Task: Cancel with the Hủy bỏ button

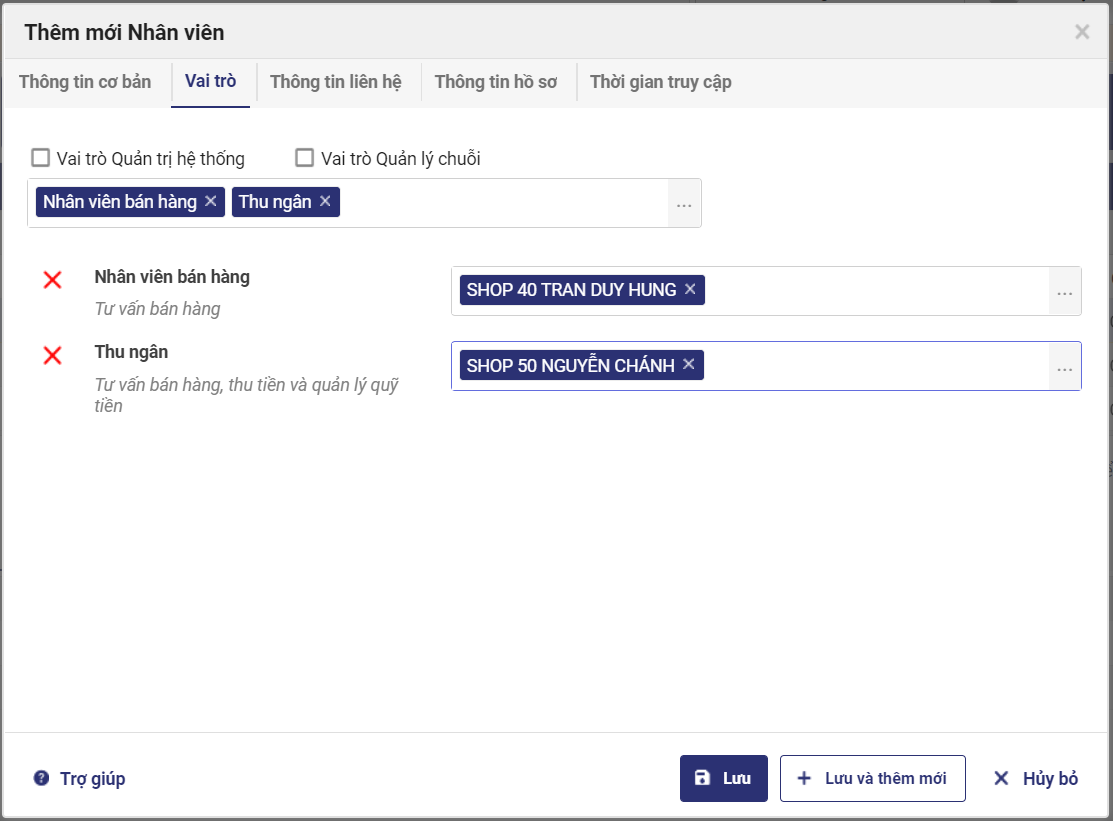Action: coord(1035,778)
